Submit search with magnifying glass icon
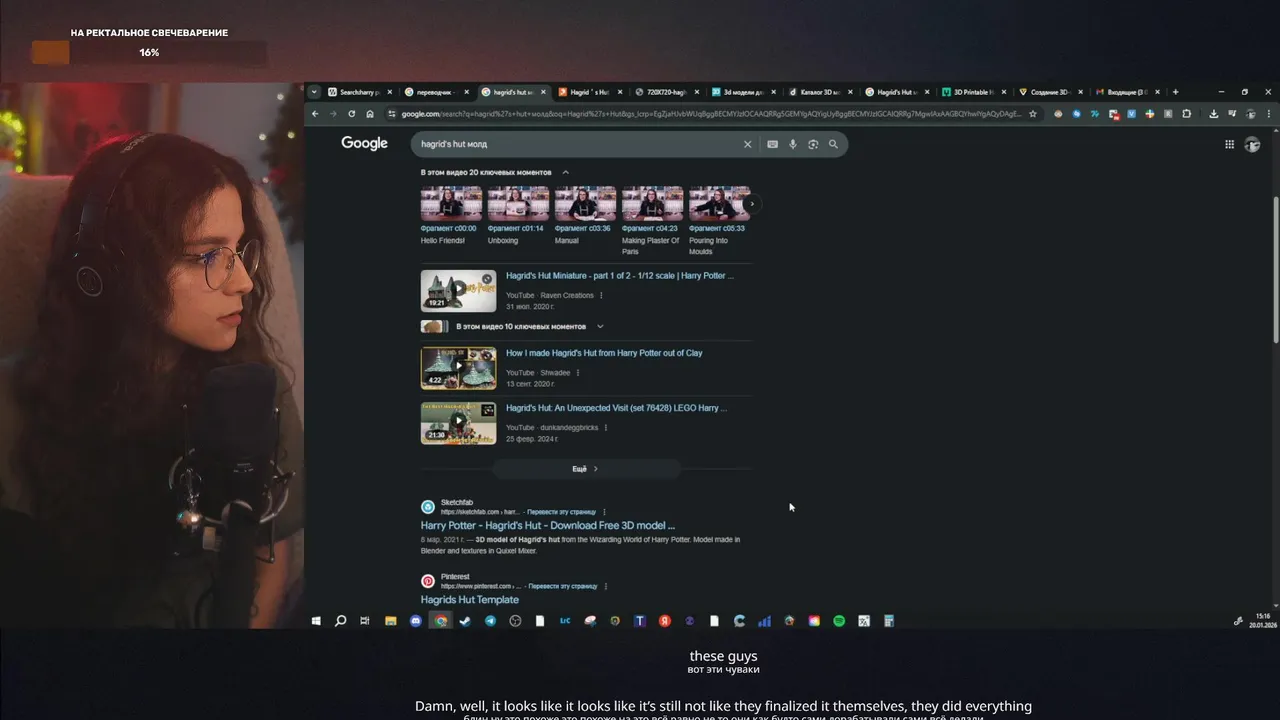The height and width of the screenshot is (720, 1280). (833, 144)
